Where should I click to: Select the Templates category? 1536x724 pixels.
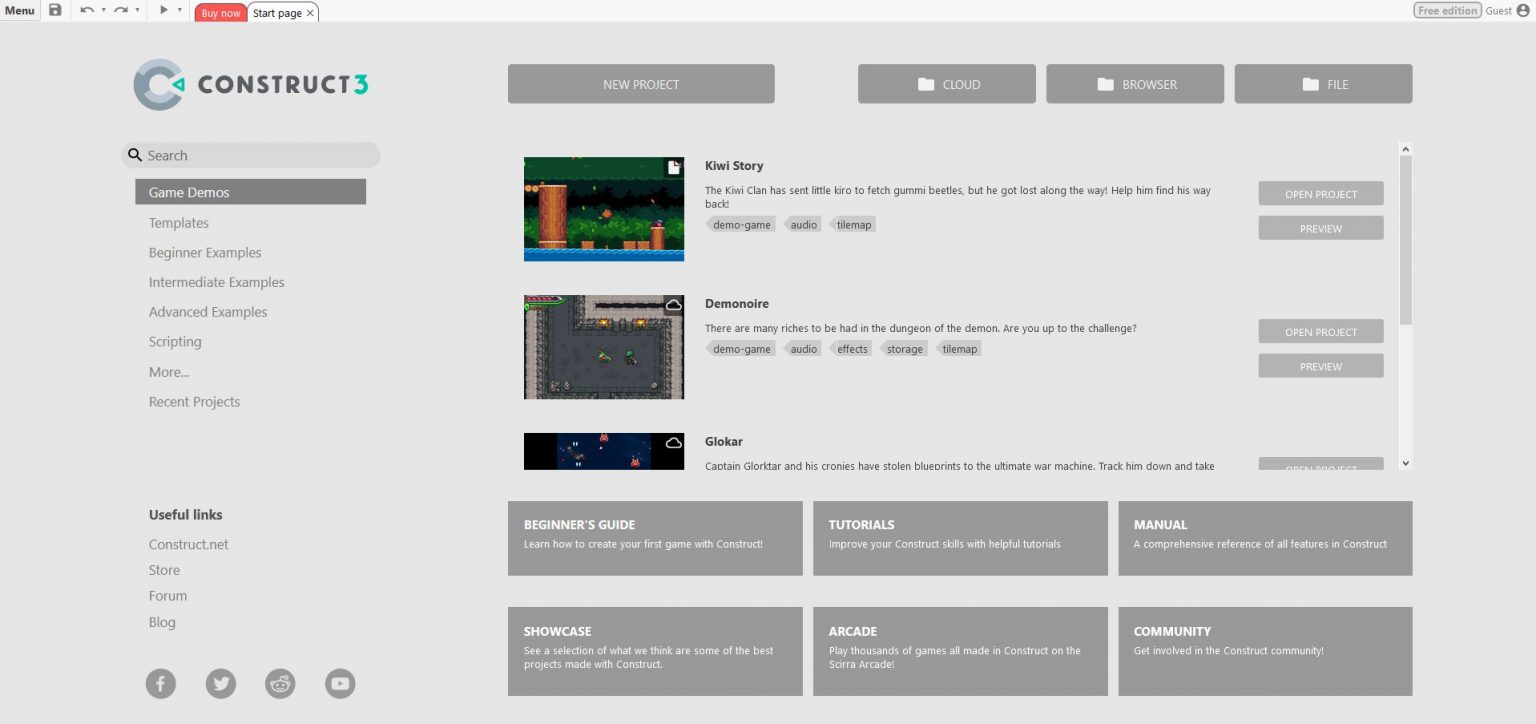[x=179, y=223]
